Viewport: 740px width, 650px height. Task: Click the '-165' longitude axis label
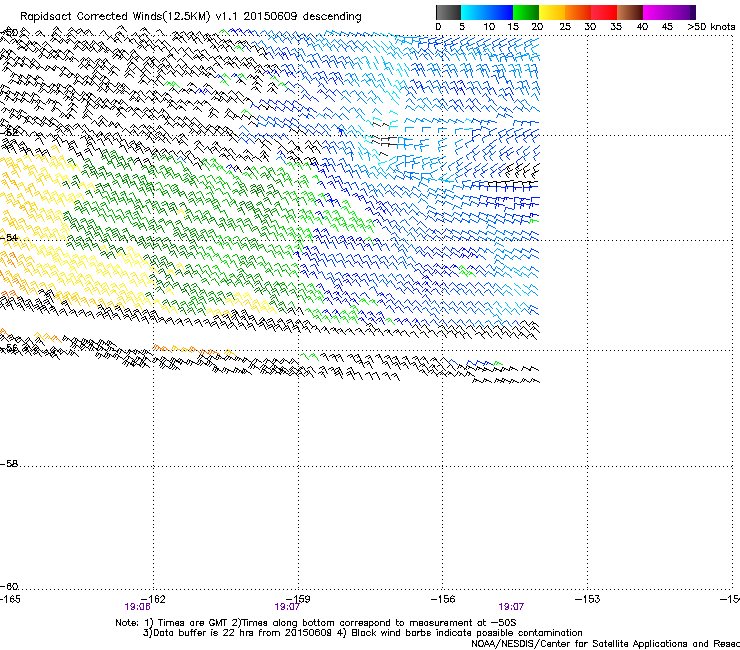pyautogui.click(x=10, y=599)
